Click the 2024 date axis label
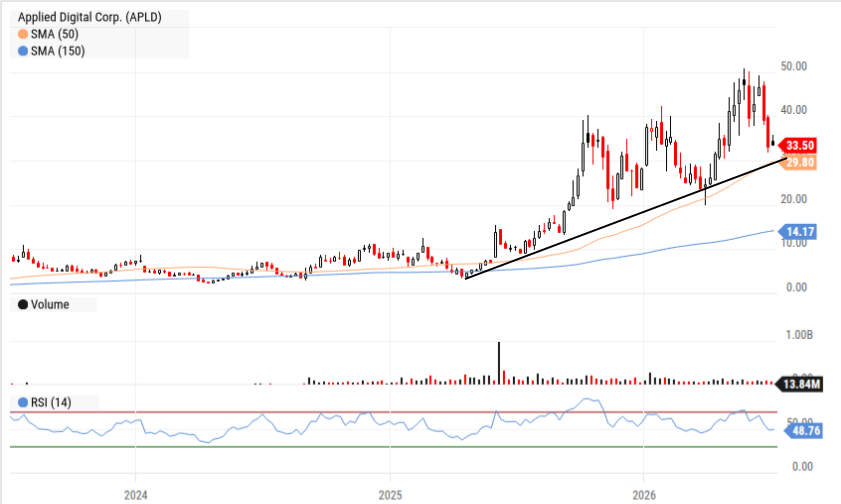Screen dimensions: 841x504 click(136, 495)
